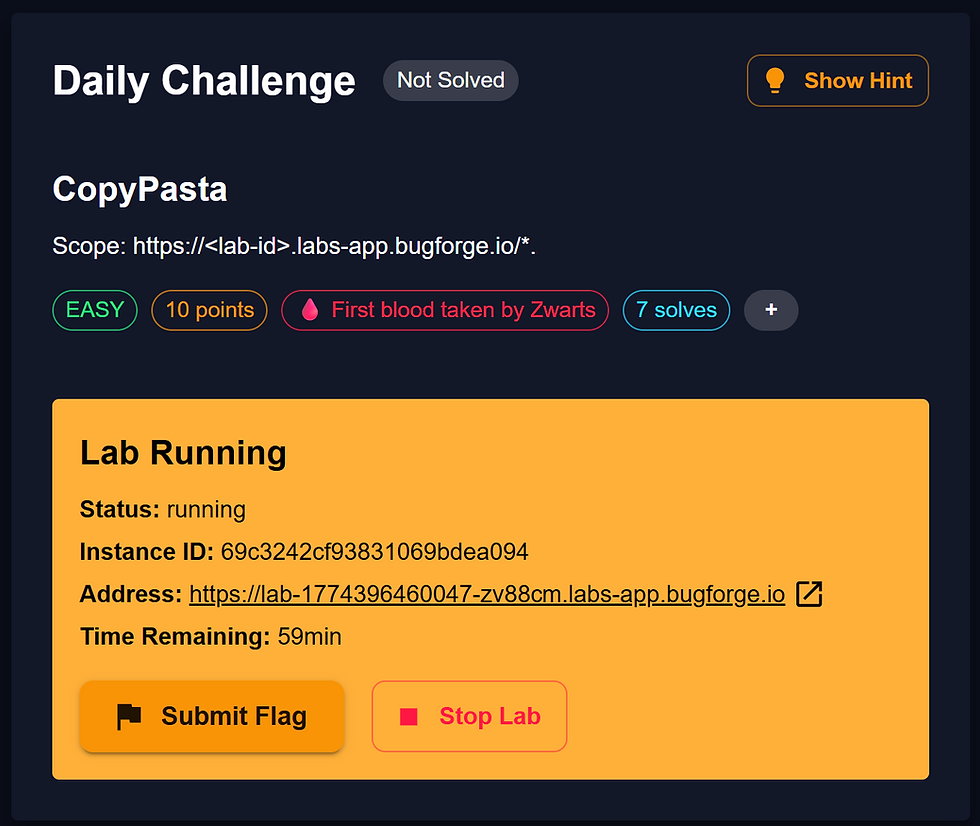This screenshot has height=826, width=980.
Task: Submit a flag for CopyPasta
Action: [211, 716]
